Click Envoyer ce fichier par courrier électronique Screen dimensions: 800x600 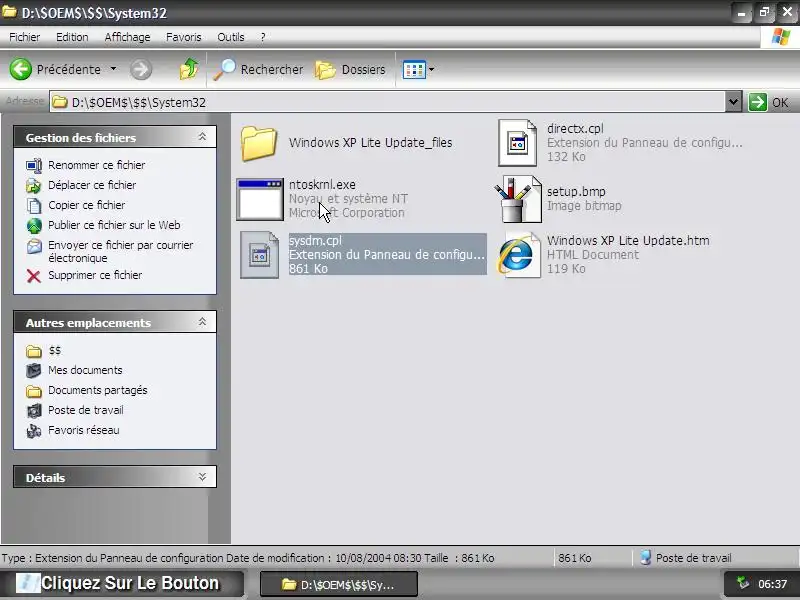(120, 251)
